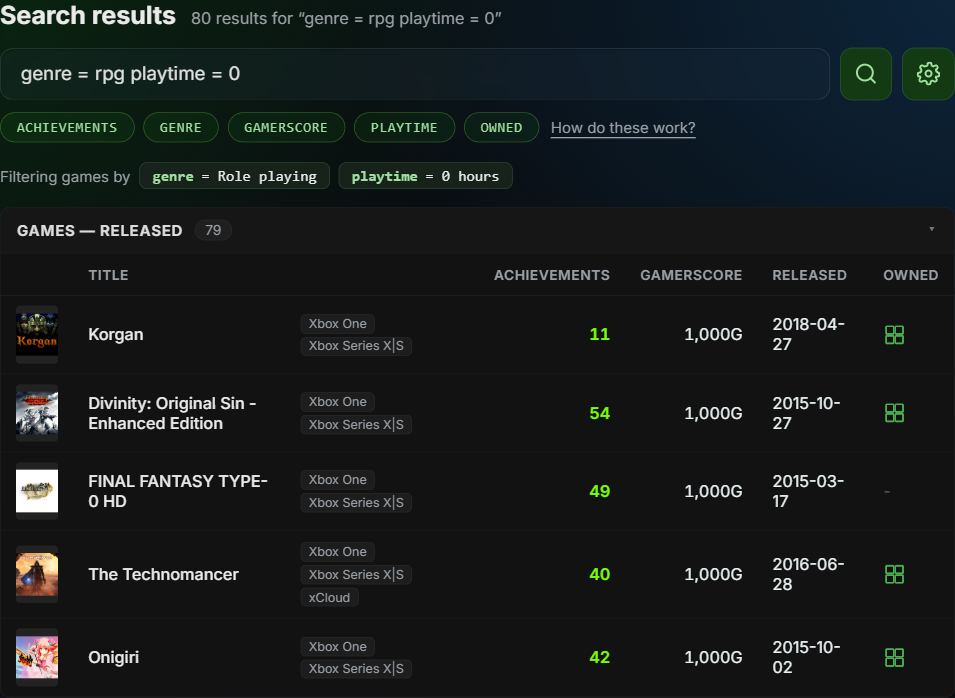Click Xbox Series X|S tag for FINAL FANTASY
This screenshot has width=955, height=698.
356,502
